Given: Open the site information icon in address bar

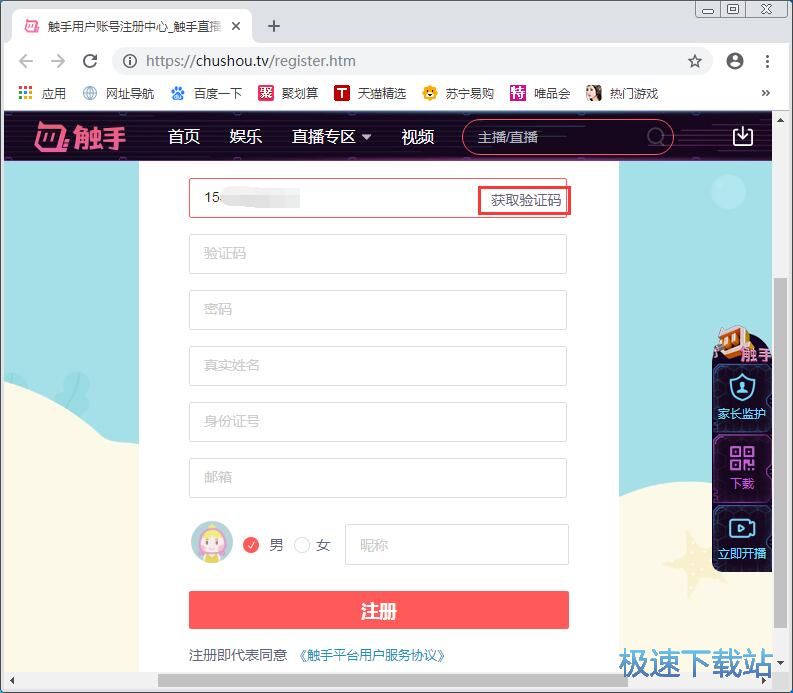Looking at the screenshot, I should tap(130, 61).
